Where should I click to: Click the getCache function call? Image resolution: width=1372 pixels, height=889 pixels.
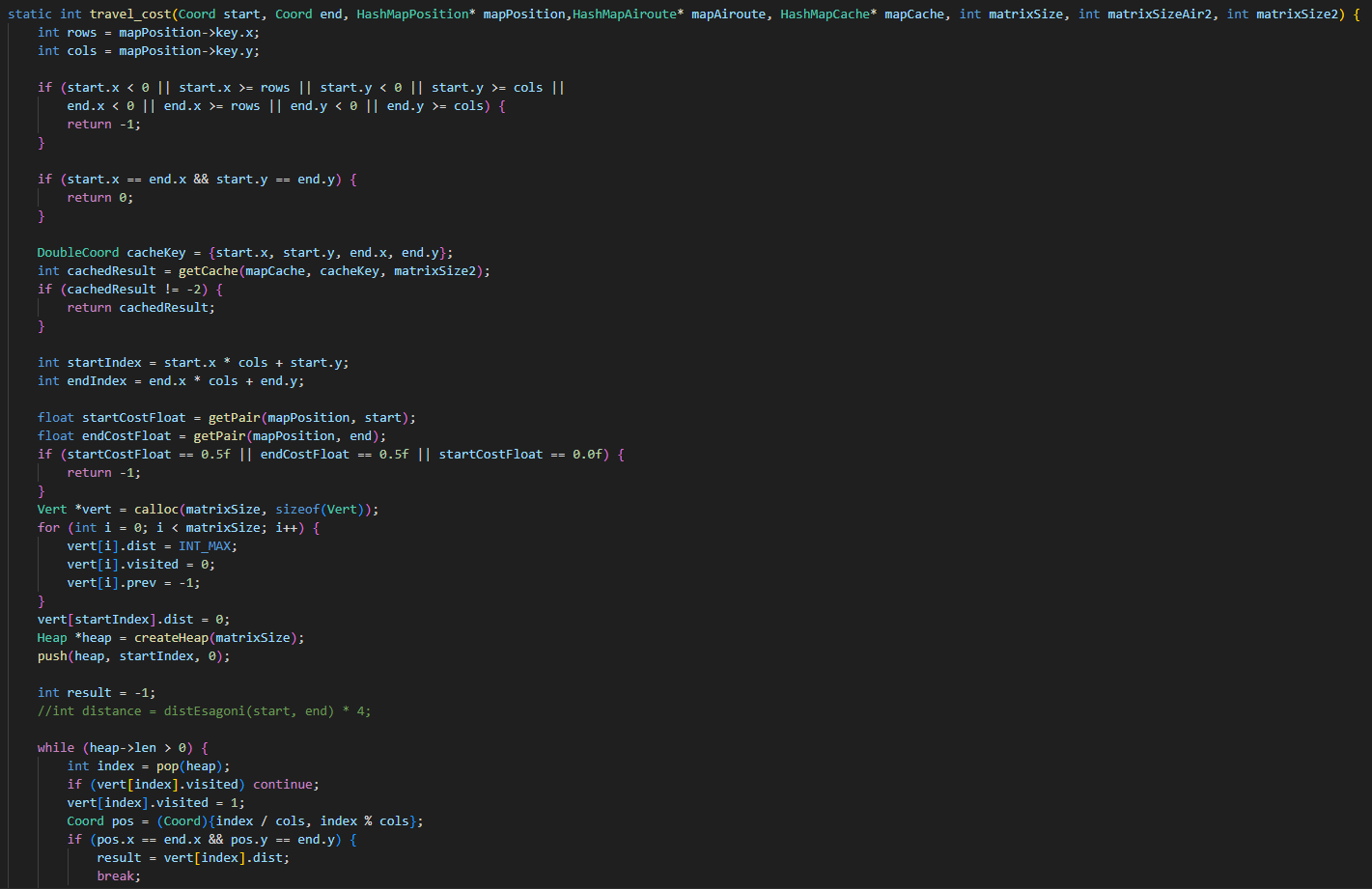(x=208, y=271)
